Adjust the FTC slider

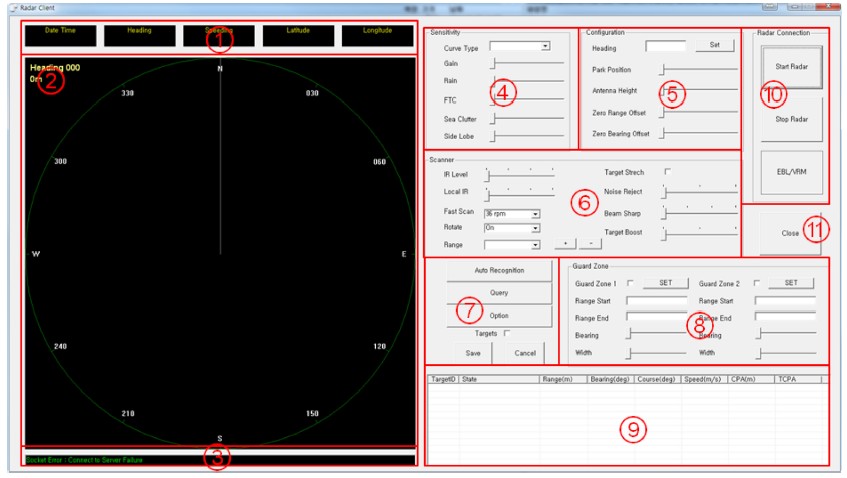(527, 99)
